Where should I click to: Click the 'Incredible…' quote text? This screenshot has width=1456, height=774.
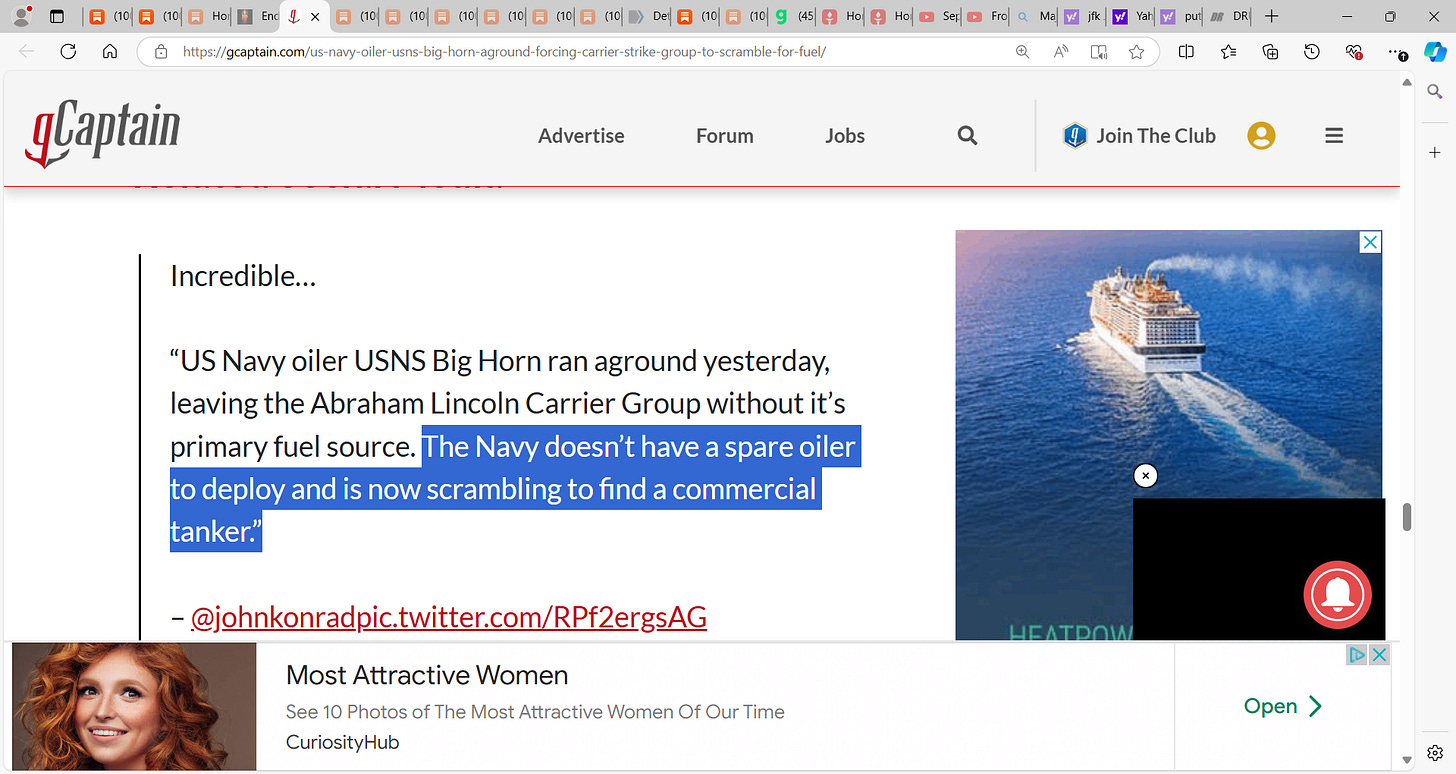243,275
